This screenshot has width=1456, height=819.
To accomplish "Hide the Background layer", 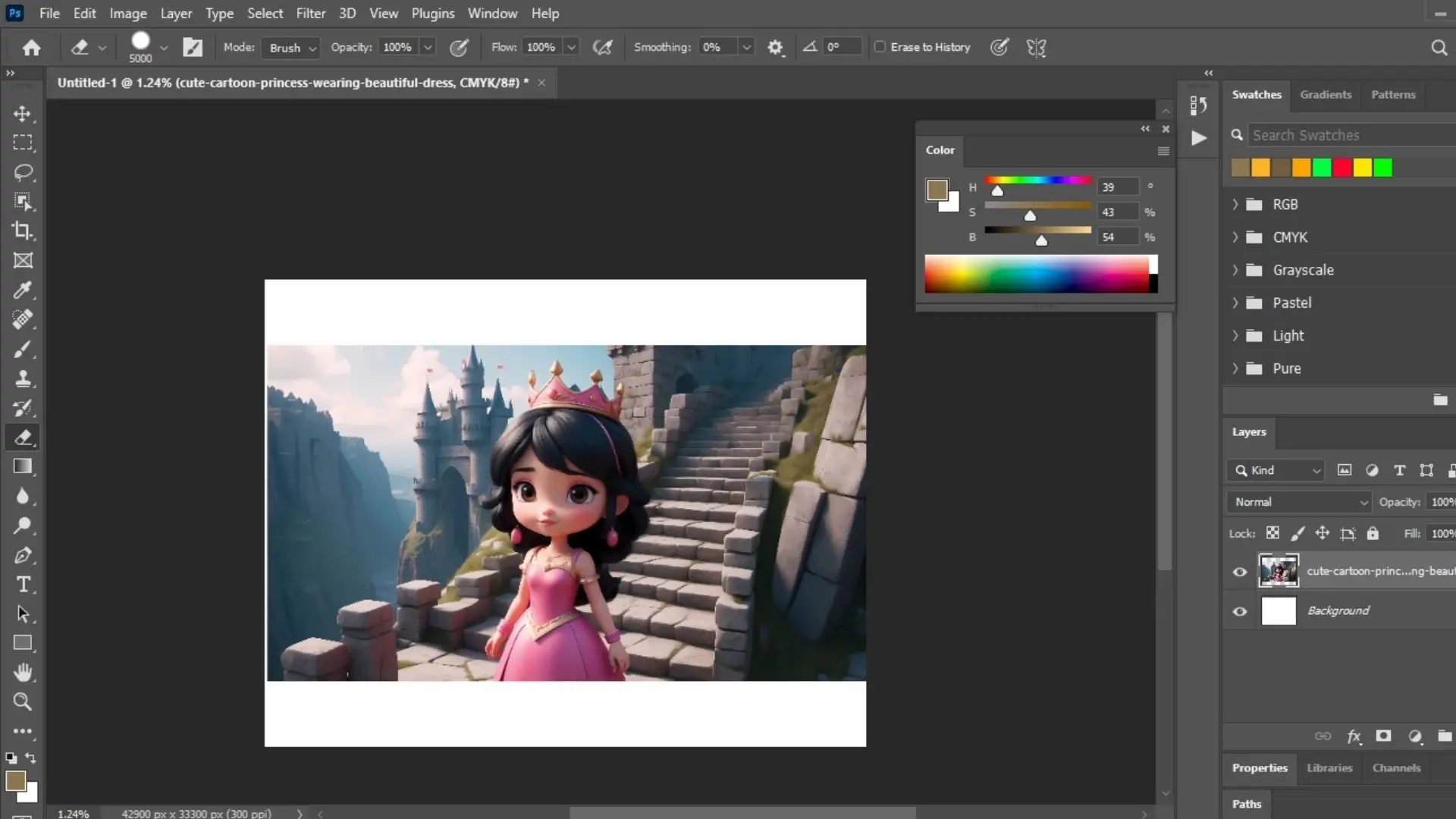I will (1240, 611).
